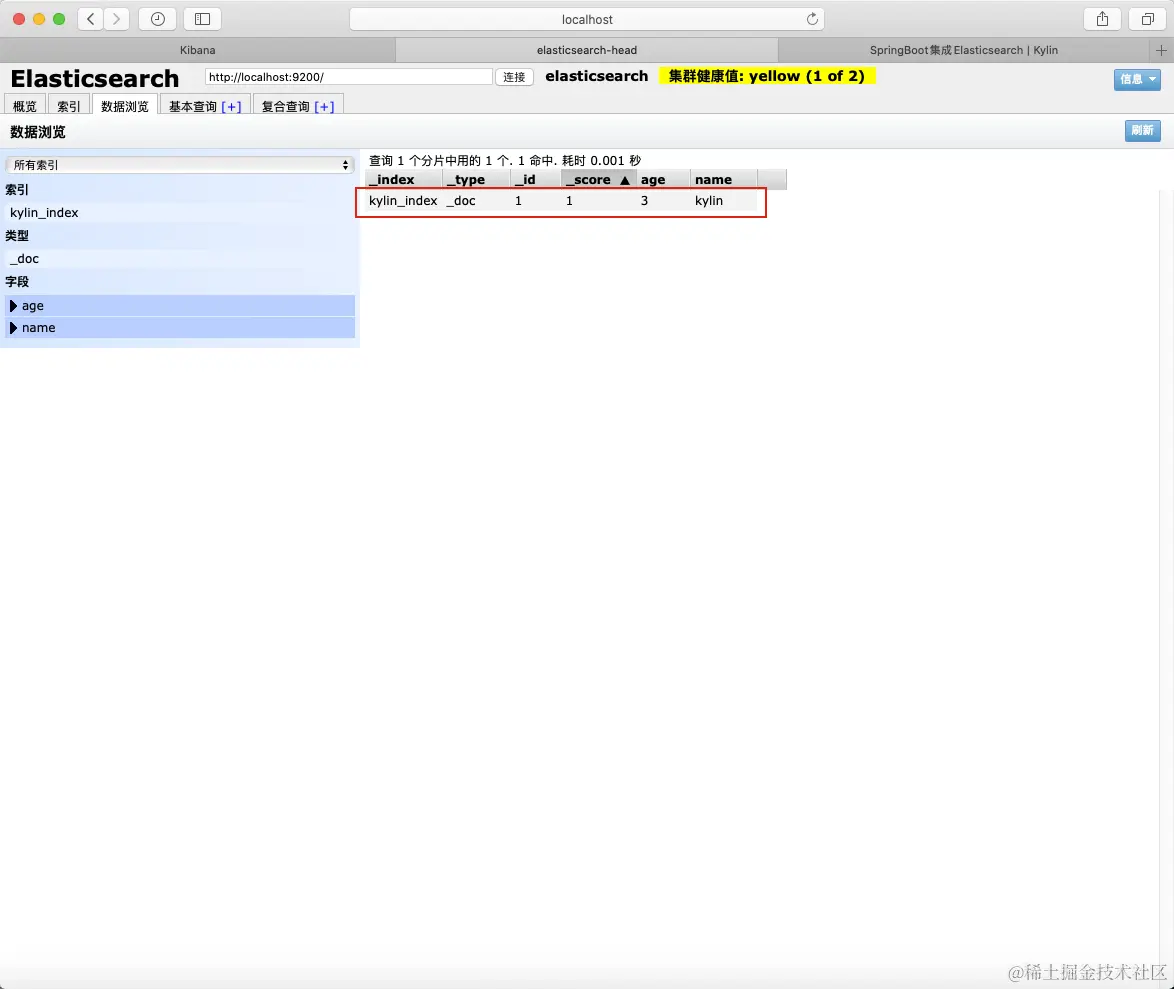Open browsing history via the clock icon

[157, 18]
